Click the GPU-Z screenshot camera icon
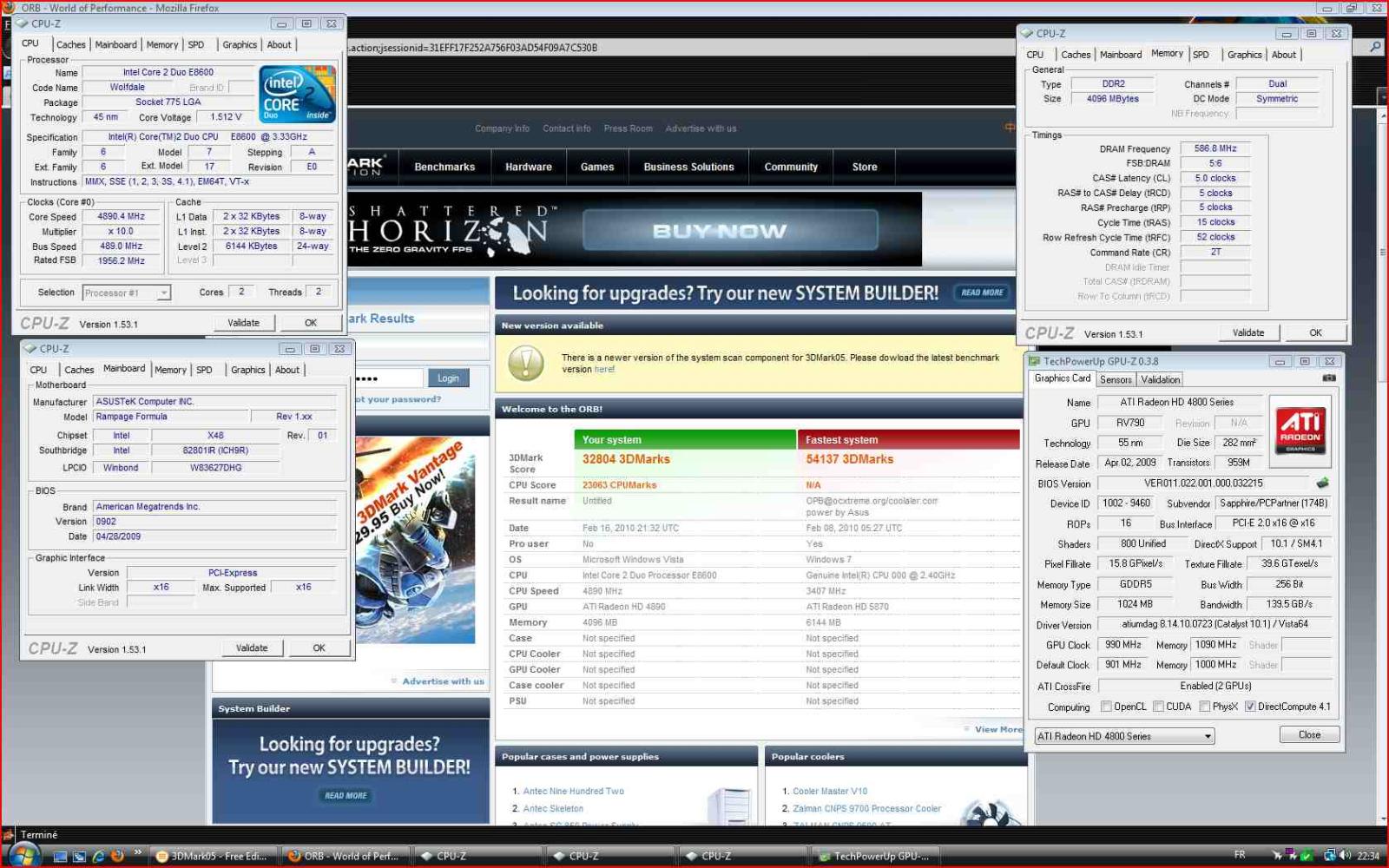Screen dimensions: 1389x868 click(1328, 378)
